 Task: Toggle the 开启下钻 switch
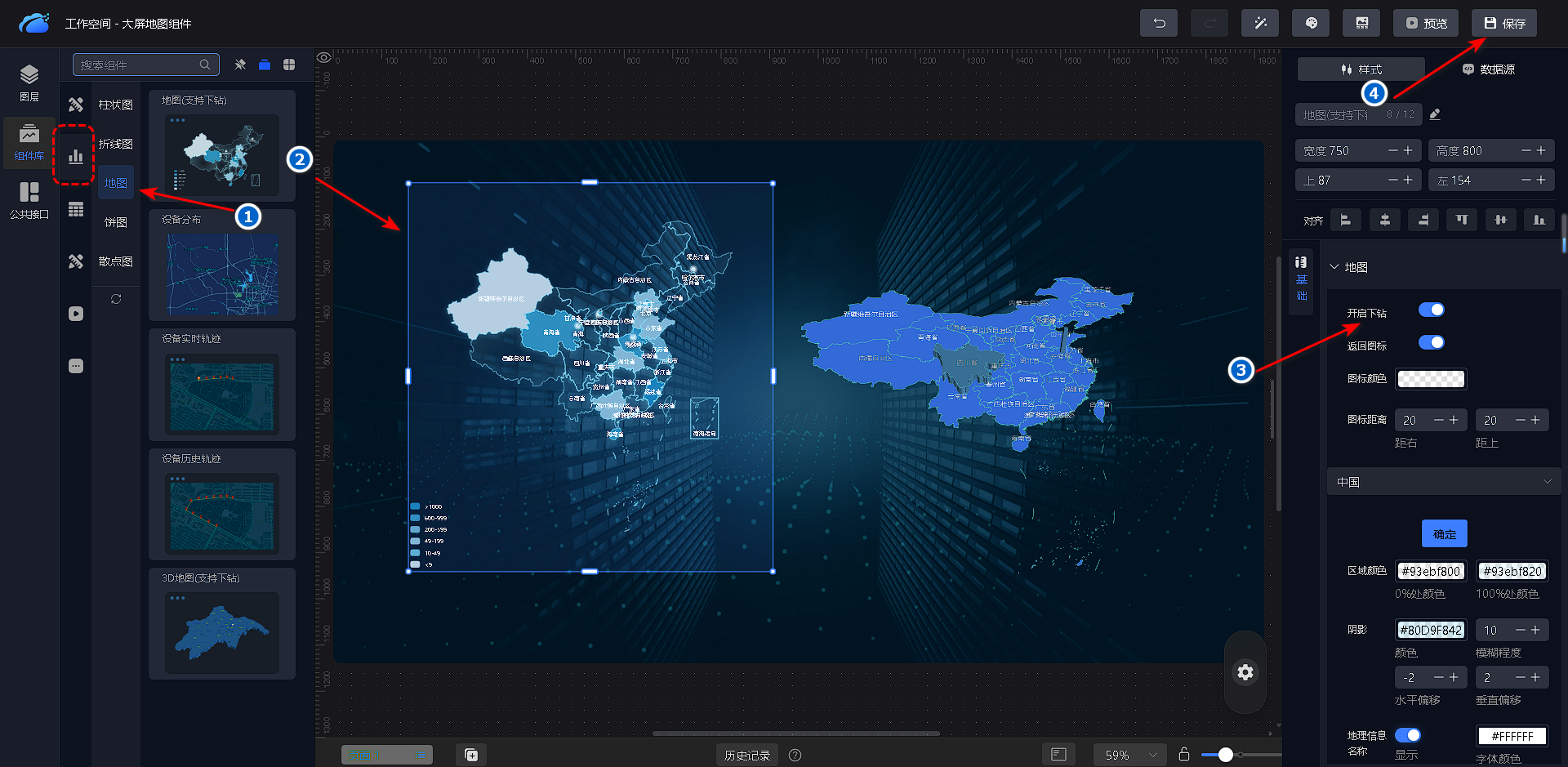1431,310
